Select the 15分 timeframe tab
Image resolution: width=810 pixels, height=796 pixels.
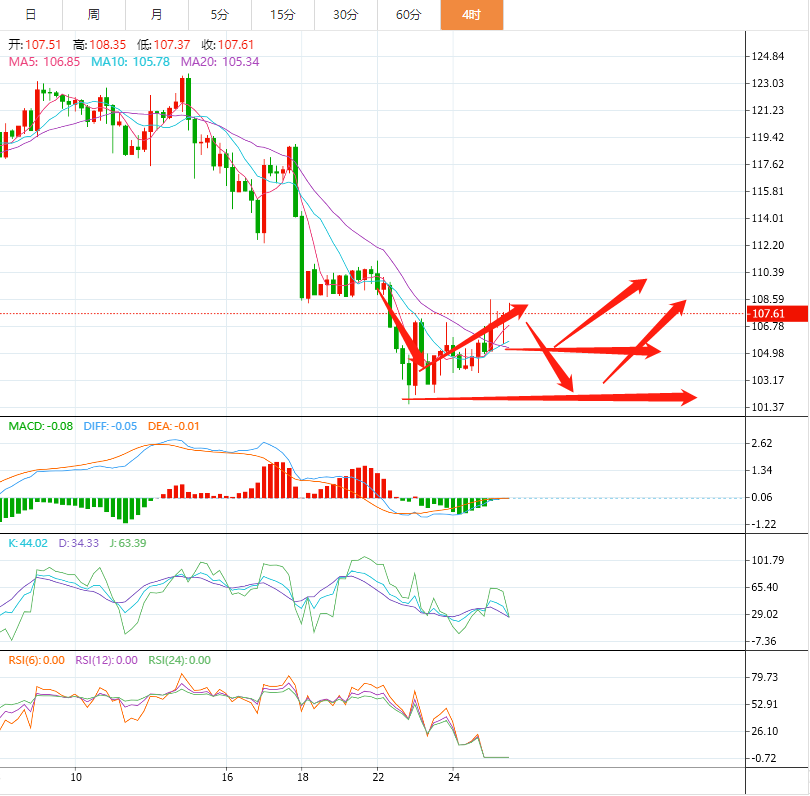point(283,14)
